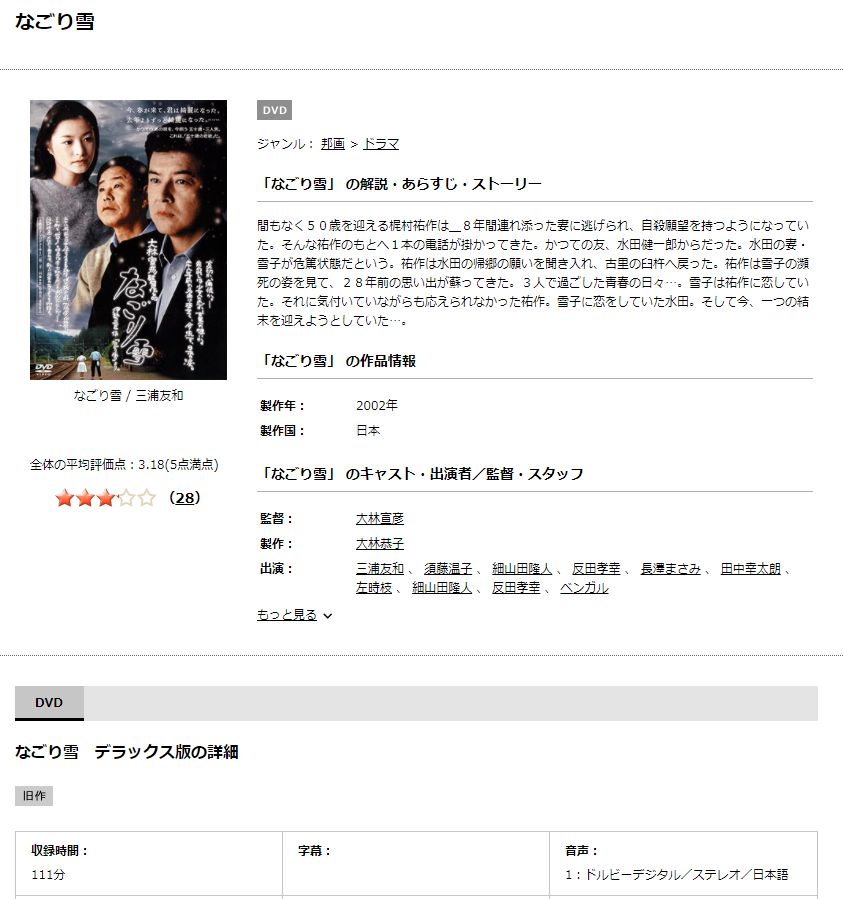Open cast member 左時枝 link
Viewport: 843px width, 899px height.
[x=373, y=588]
